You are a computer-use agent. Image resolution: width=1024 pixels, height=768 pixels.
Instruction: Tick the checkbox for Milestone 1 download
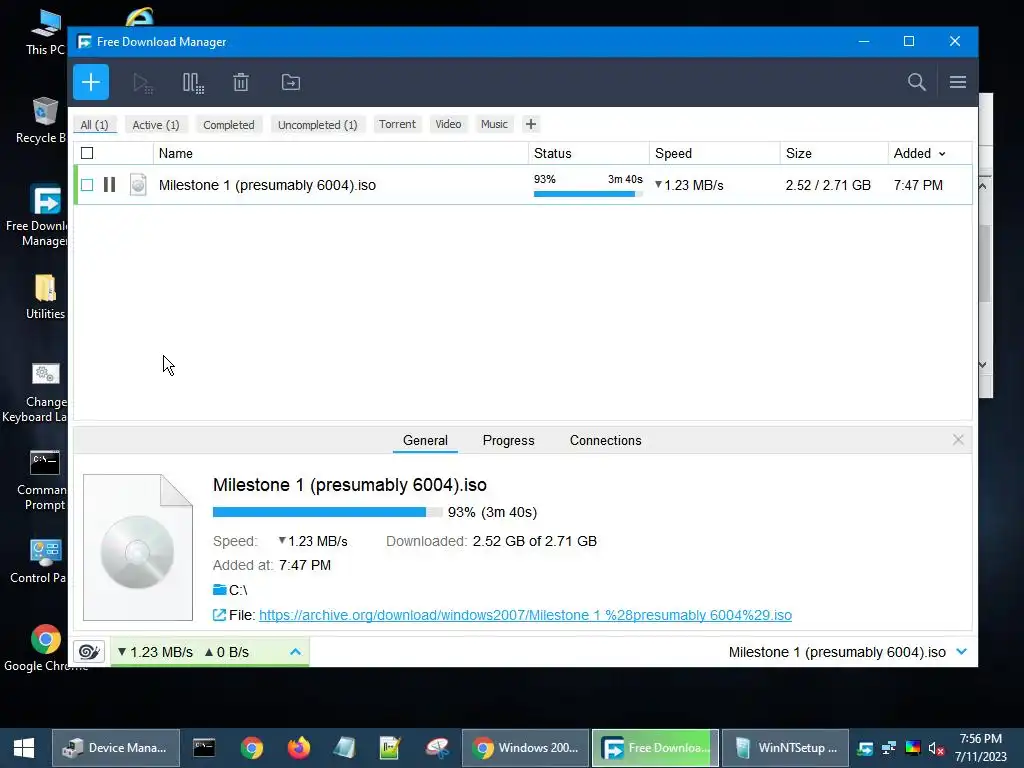[x=87, y=185]
